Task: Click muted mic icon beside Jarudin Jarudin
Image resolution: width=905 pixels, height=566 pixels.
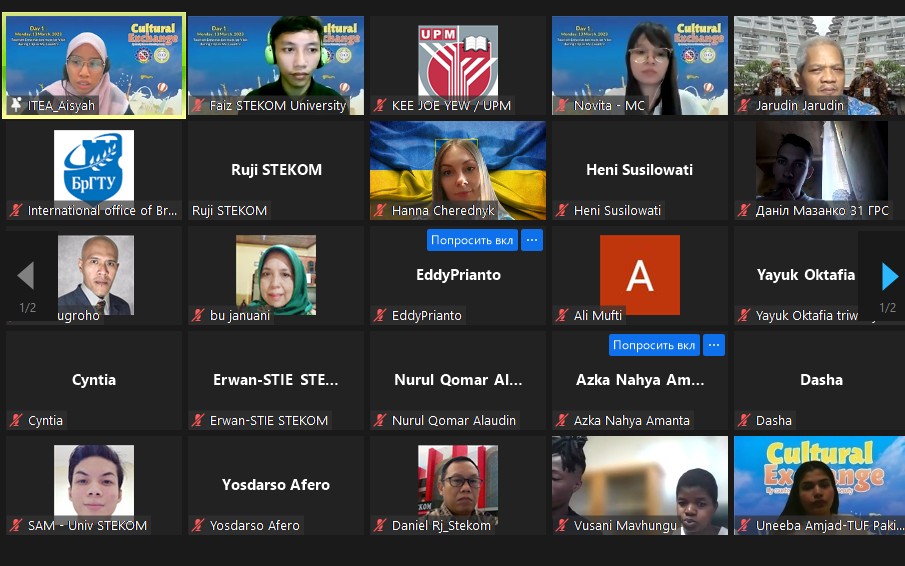Action: tap(744, 105)
